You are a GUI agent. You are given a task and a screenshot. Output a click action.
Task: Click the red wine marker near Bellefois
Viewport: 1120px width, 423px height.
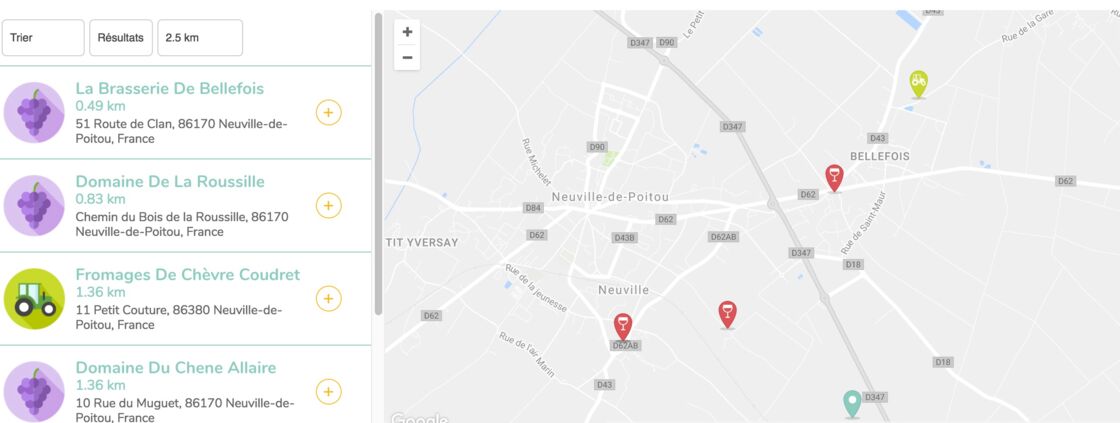point(834,178)
